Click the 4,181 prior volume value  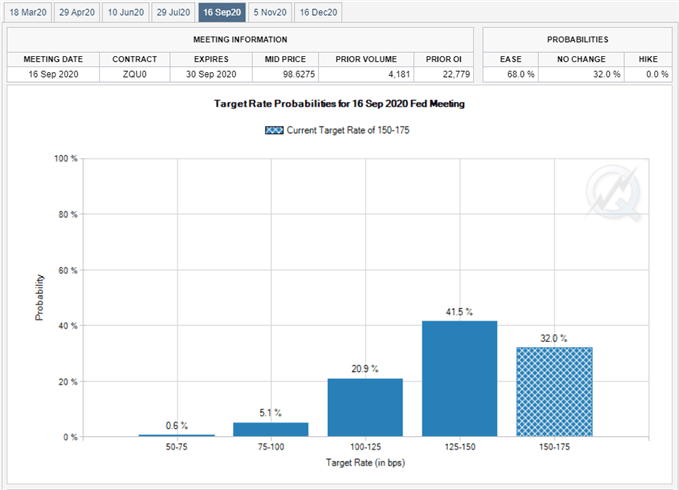tap(399, 74)
